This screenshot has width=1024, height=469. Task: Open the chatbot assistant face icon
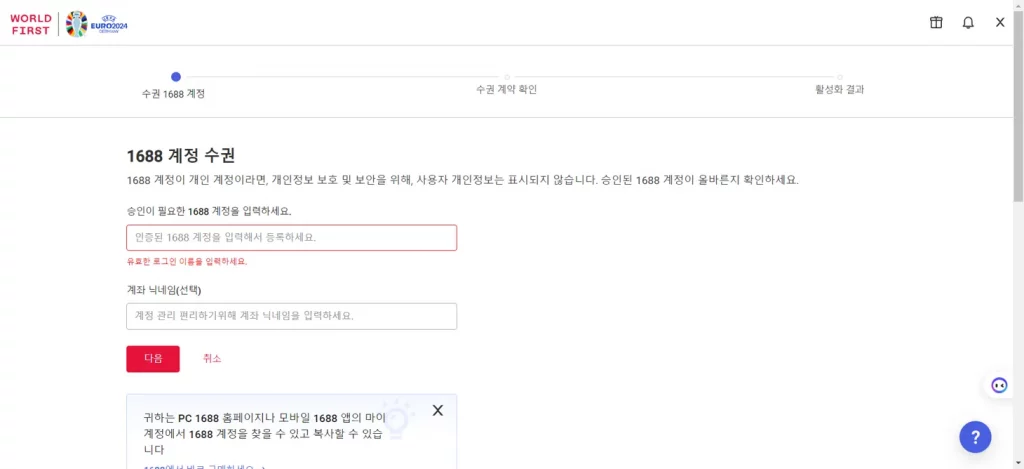pos(999,385)
